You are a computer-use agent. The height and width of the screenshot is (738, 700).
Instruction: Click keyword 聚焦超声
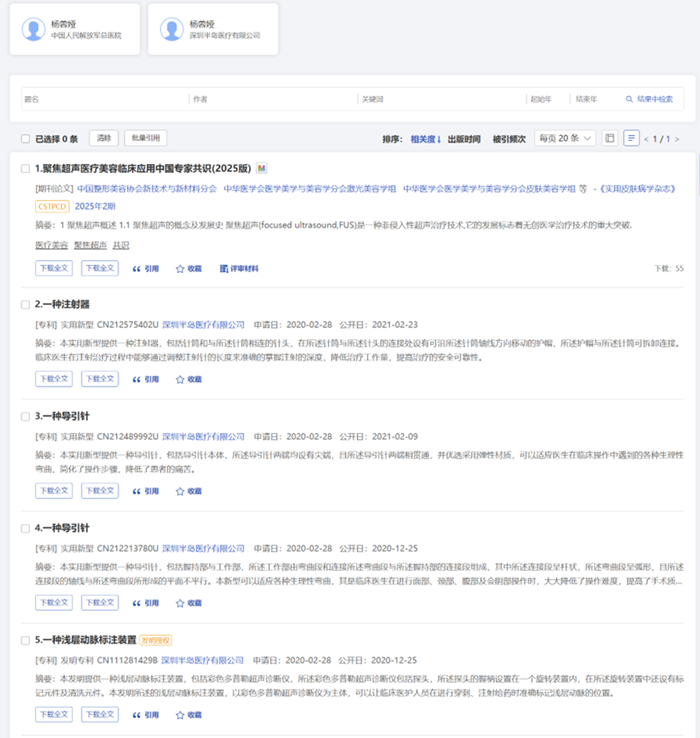click(90, 245)
